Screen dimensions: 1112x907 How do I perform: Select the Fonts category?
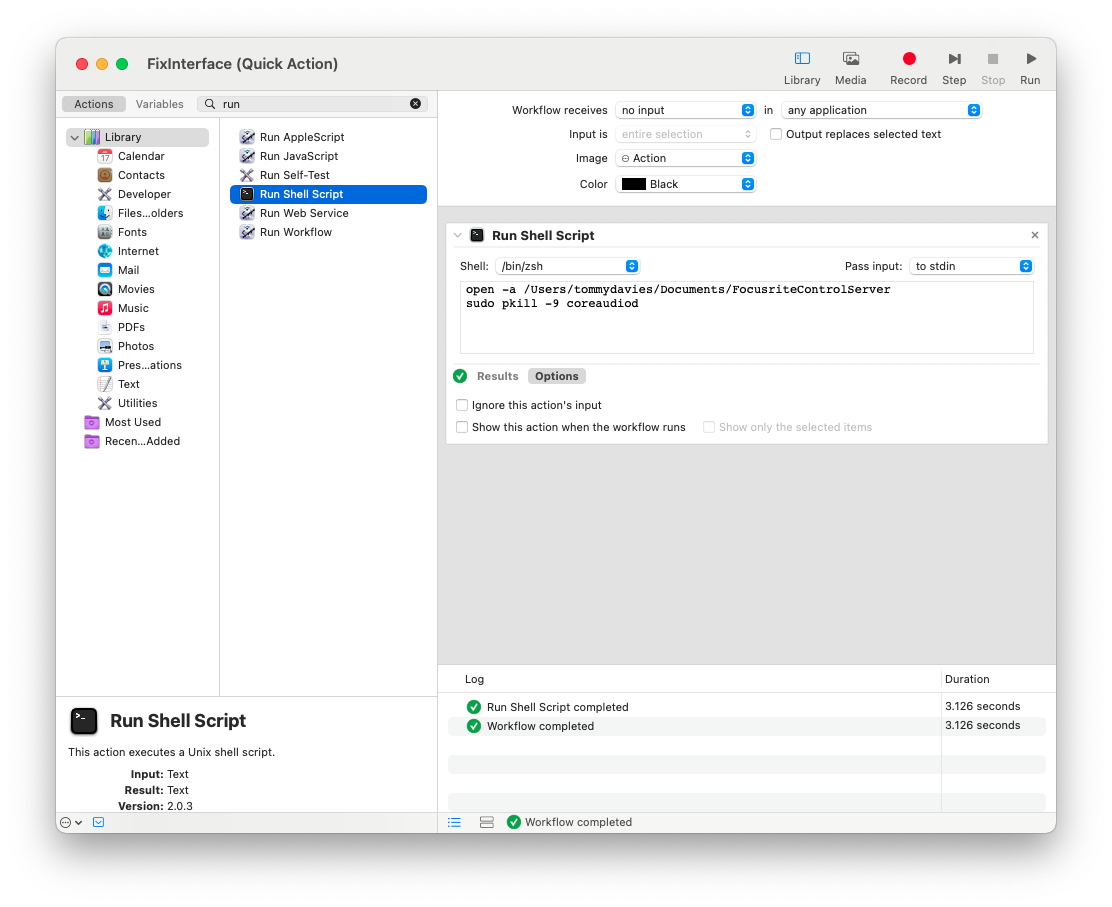[x=132, y=233]
